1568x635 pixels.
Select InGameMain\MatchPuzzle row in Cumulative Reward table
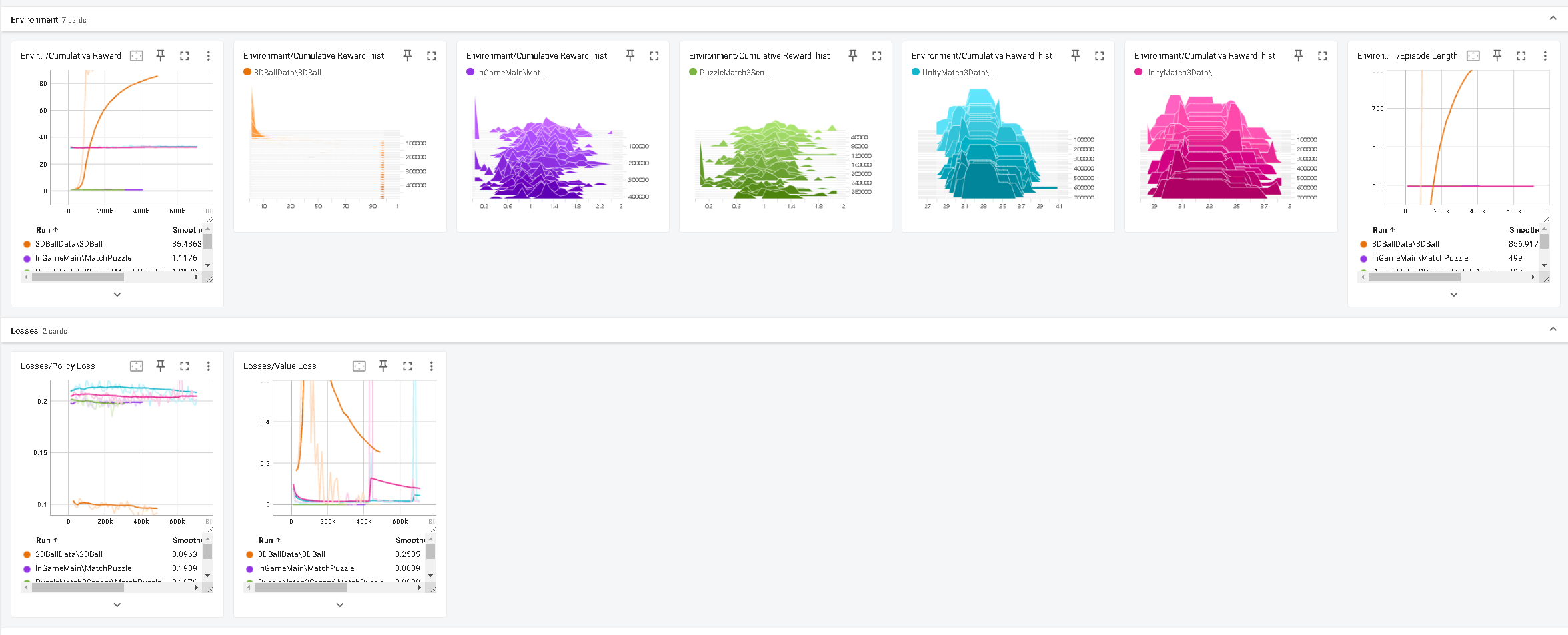tap(111, 258)
